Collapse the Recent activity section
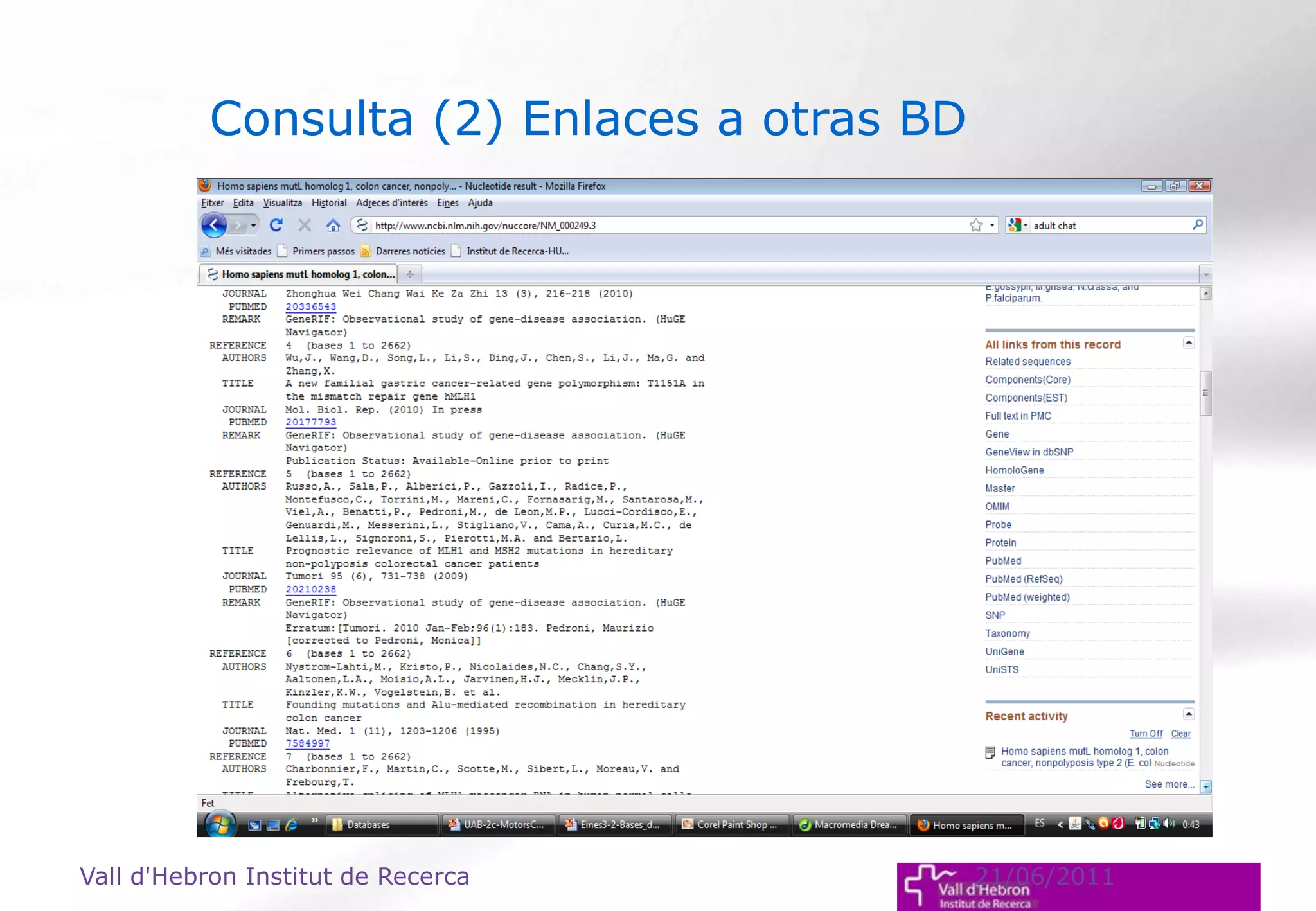Viewport: 1316px width, 911px height. tap(1189, 714)
